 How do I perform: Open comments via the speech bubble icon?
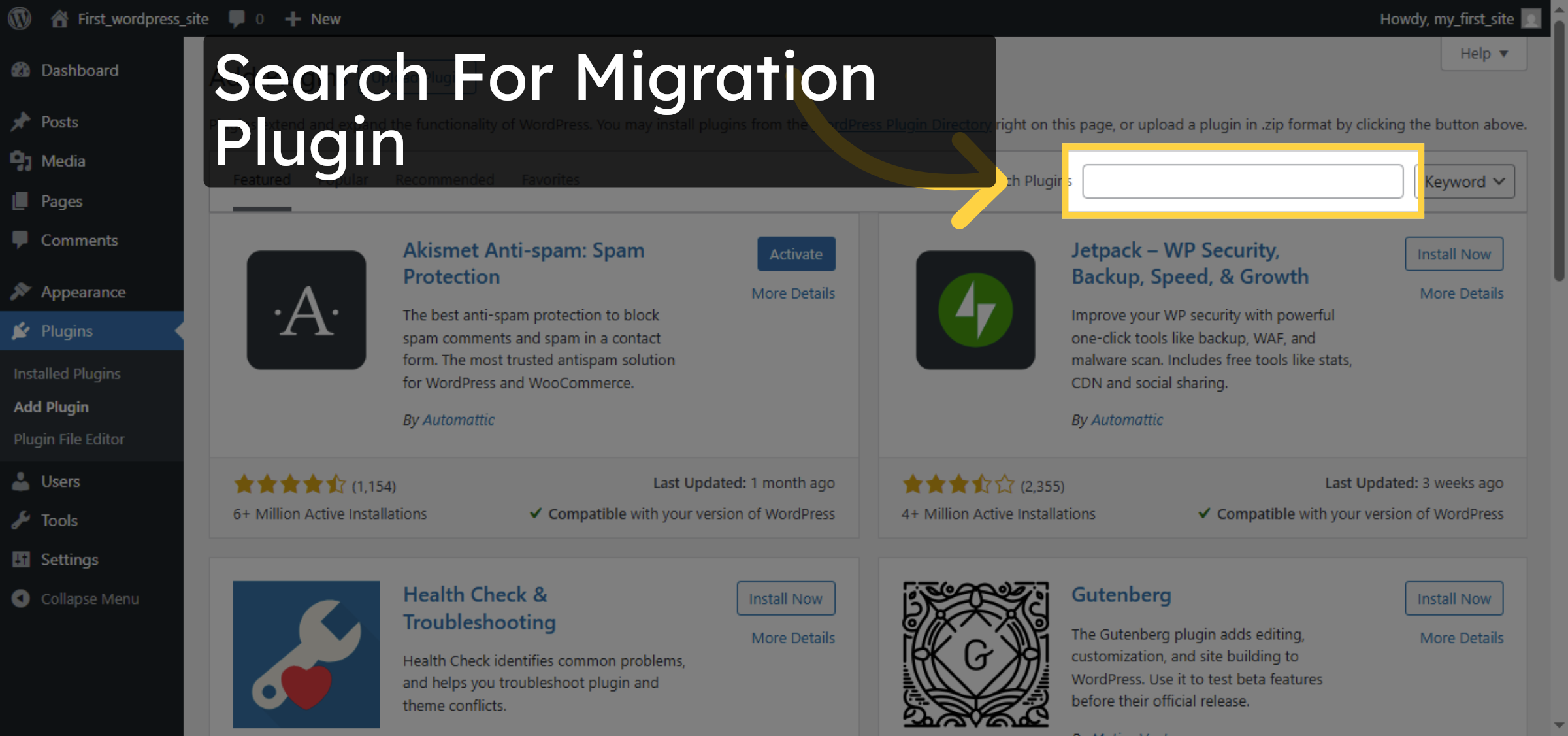tap(237, 18)
